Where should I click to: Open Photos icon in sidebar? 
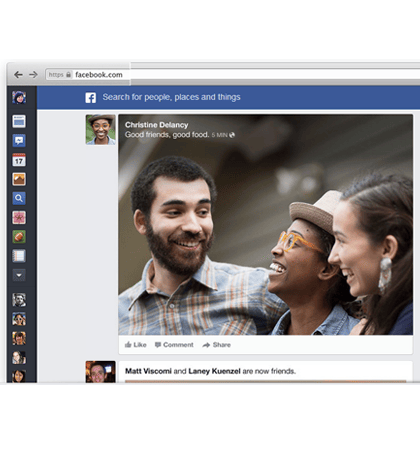[19, 179]
